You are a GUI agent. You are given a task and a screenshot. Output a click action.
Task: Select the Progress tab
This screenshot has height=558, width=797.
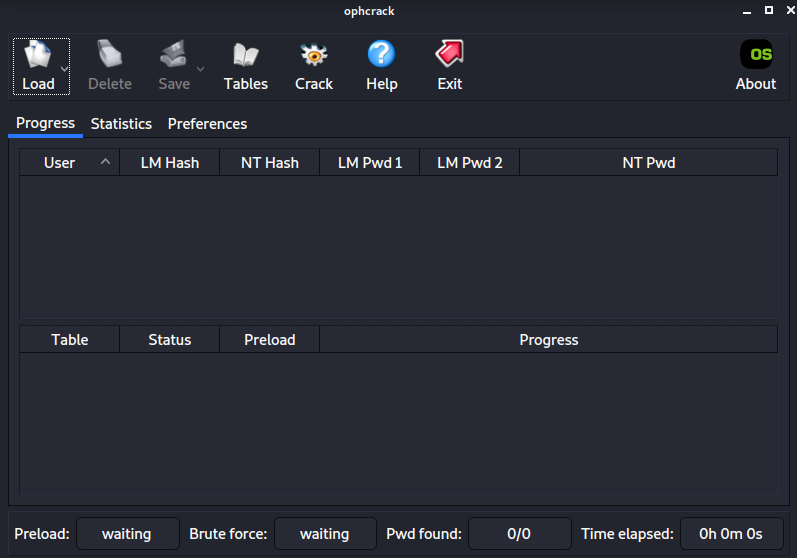[x=45, y=123]
